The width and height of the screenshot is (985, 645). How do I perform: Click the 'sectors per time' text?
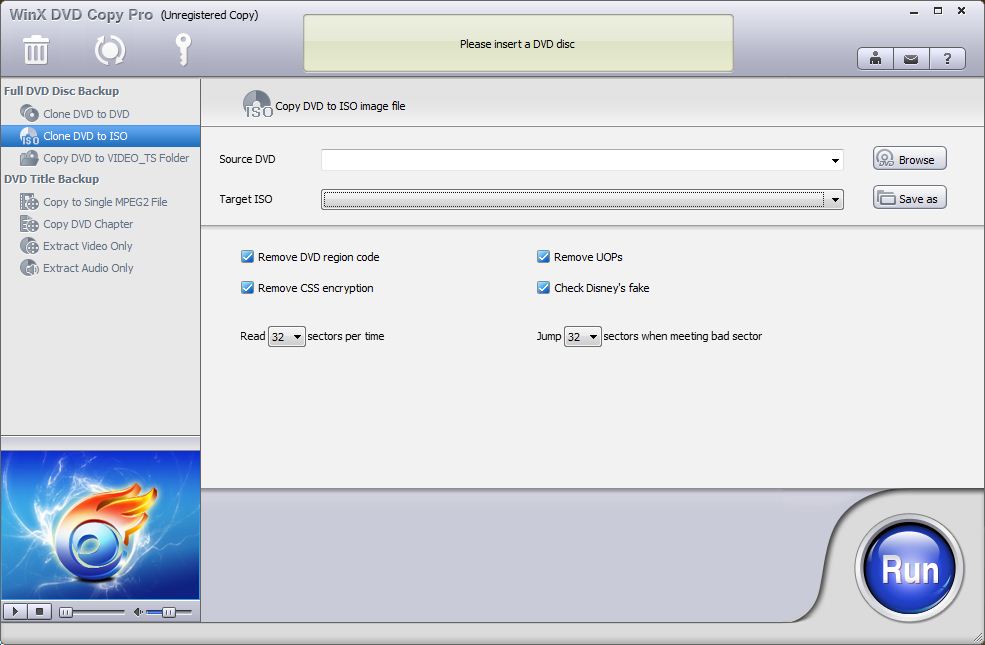(x=346, y=336)
